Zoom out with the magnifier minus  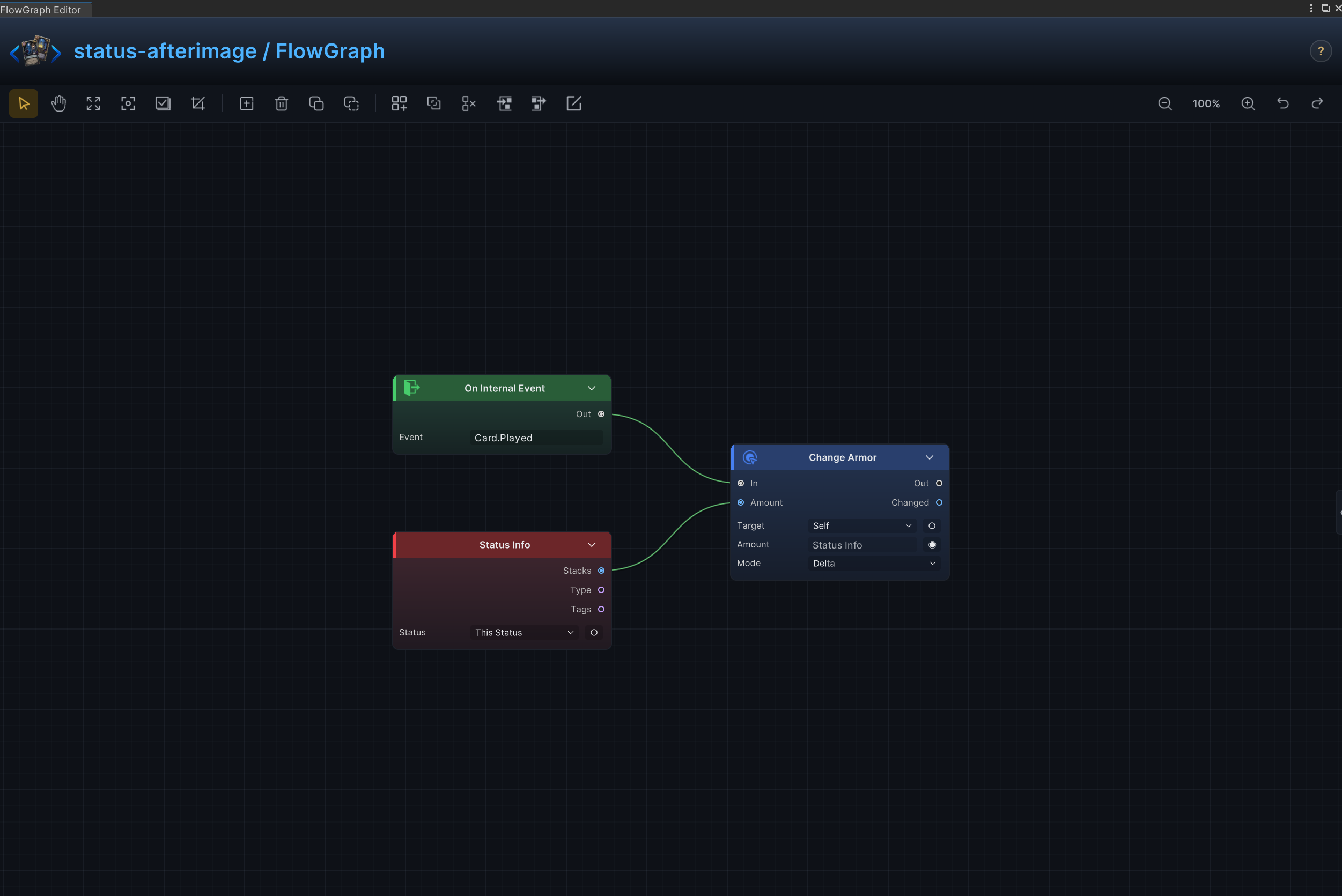(x=1165, y=103)
